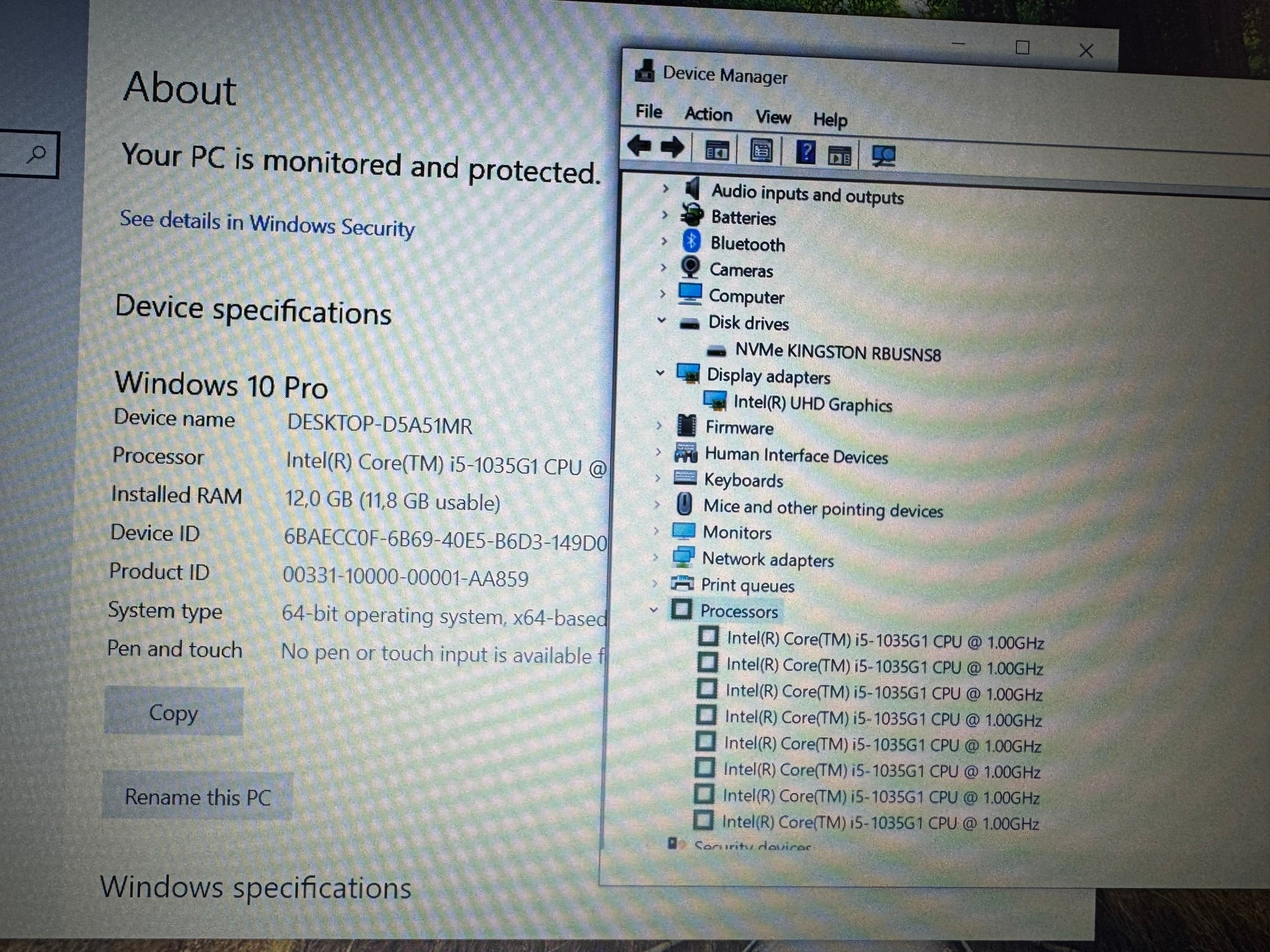Collapse the Display adapters node
Screen dimensions: 1270x952
click(x=660, y=373)
